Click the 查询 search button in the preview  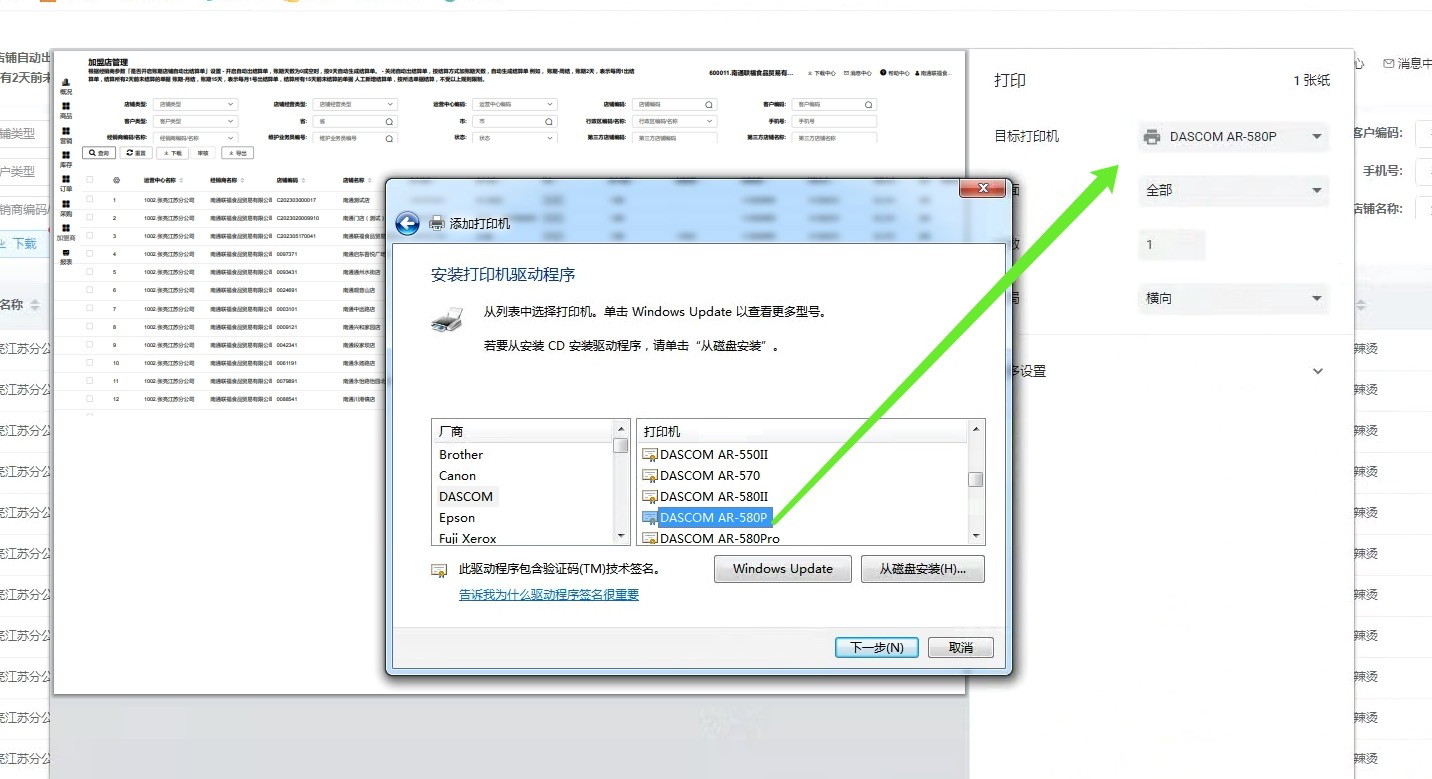pos(99,153)
